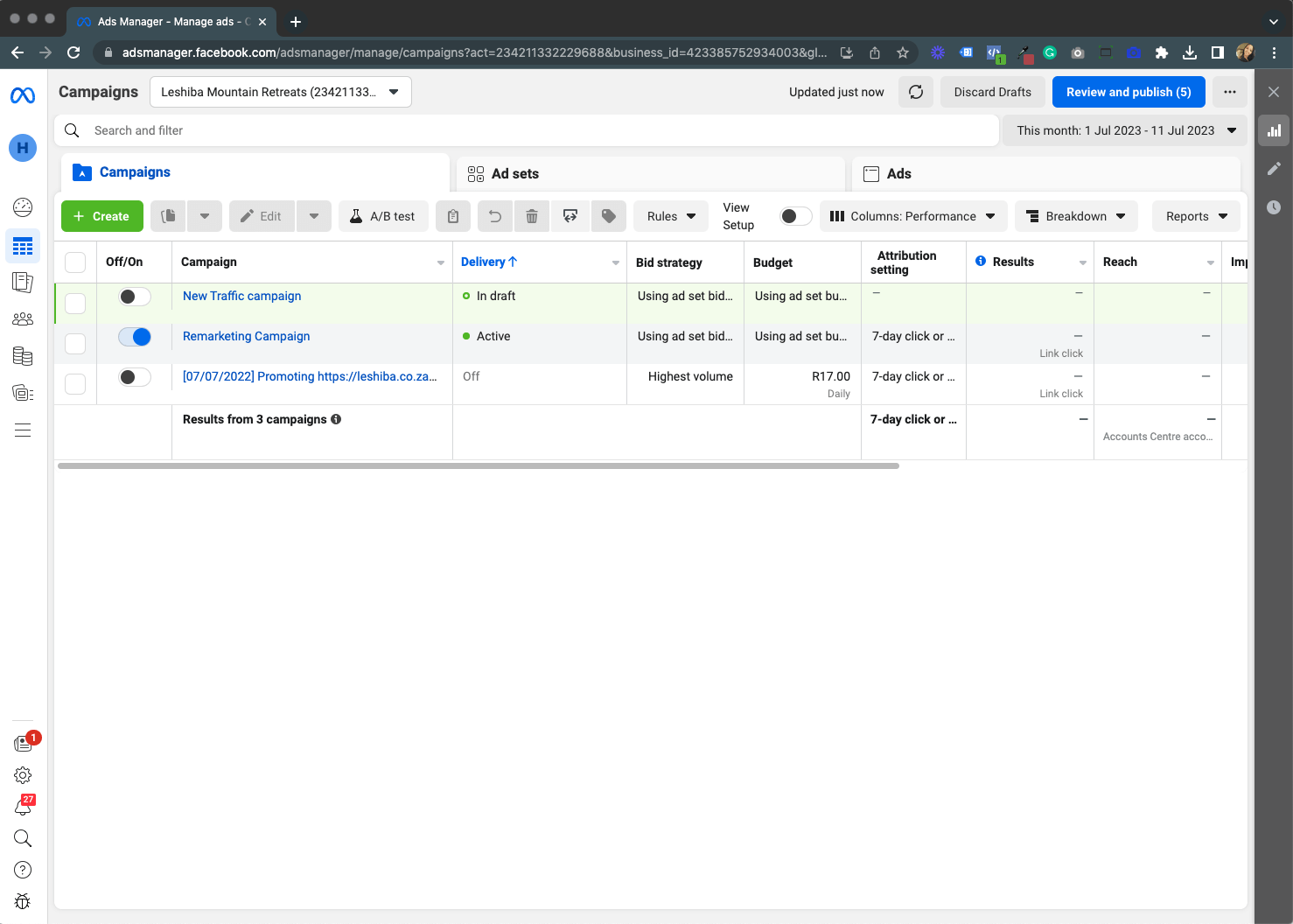Switch to the Ad sets tab
Viewport: 1293px width, 924px height.
point(514,173)
